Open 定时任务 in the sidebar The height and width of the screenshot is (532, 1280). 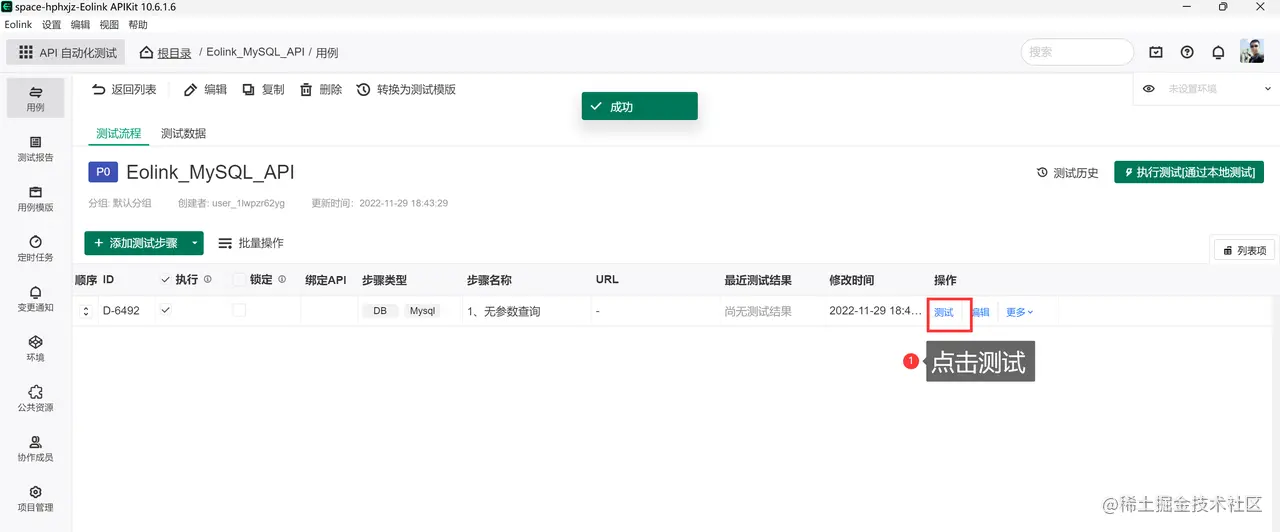click(35, 248)
